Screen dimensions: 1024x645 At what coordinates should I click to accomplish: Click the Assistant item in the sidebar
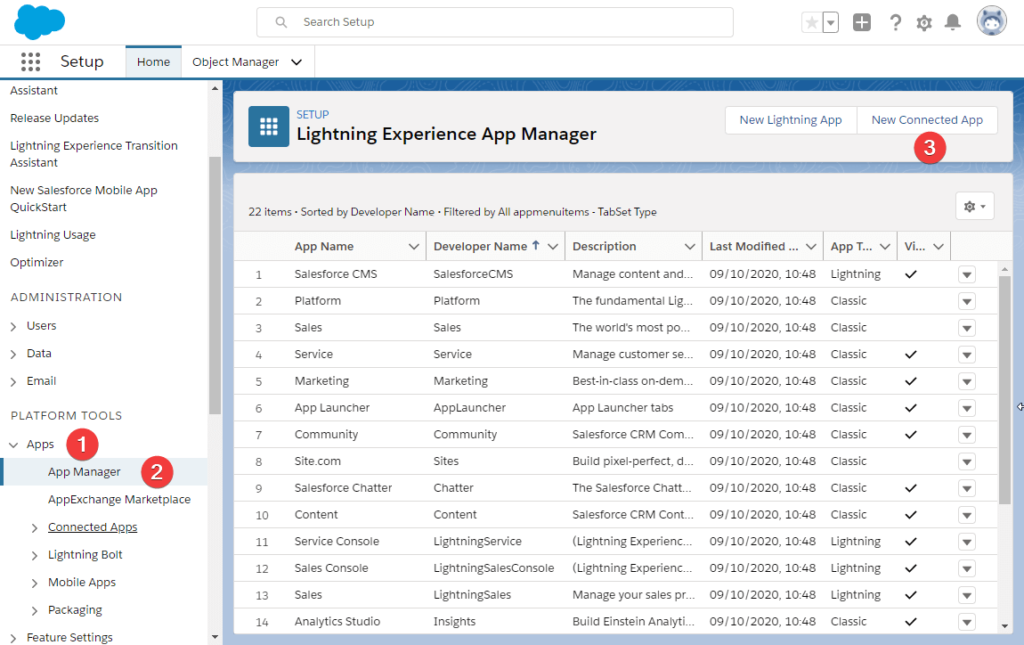(x=34, y=91)
